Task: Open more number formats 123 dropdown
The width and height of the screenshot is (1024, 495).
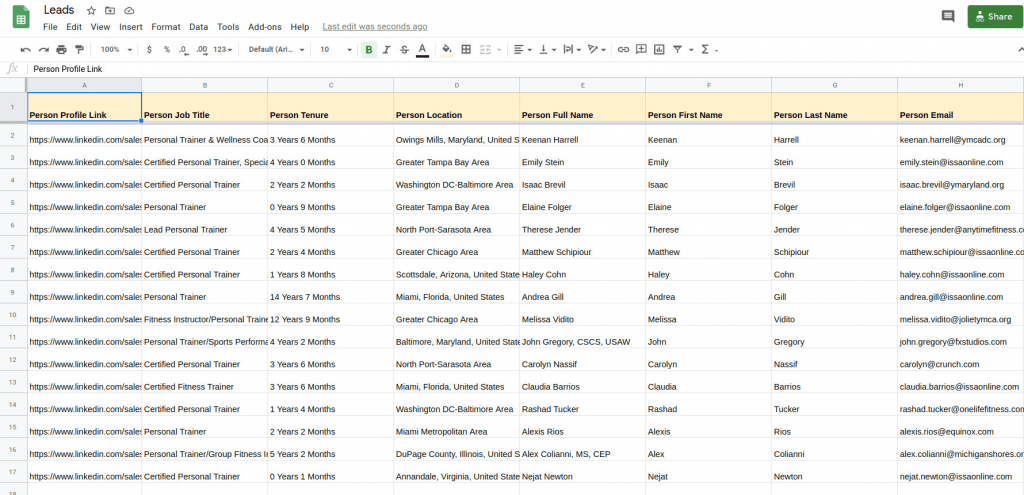Action: (223, 50)
